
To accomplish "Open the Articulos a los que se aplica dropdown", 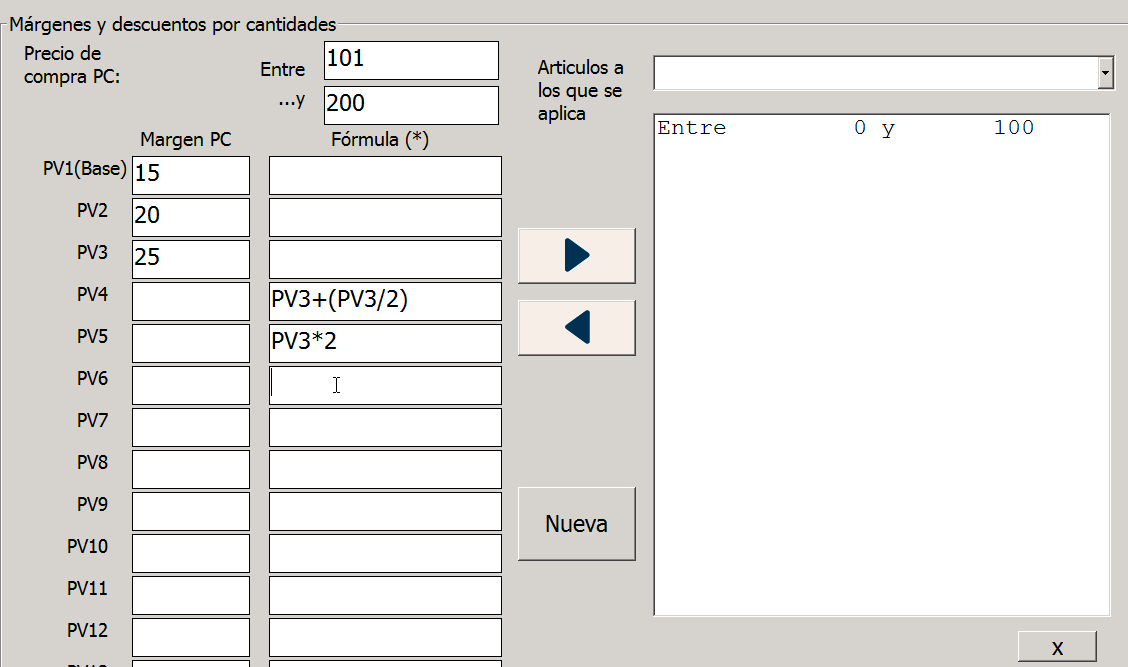I will click(x=1105, y=73).
